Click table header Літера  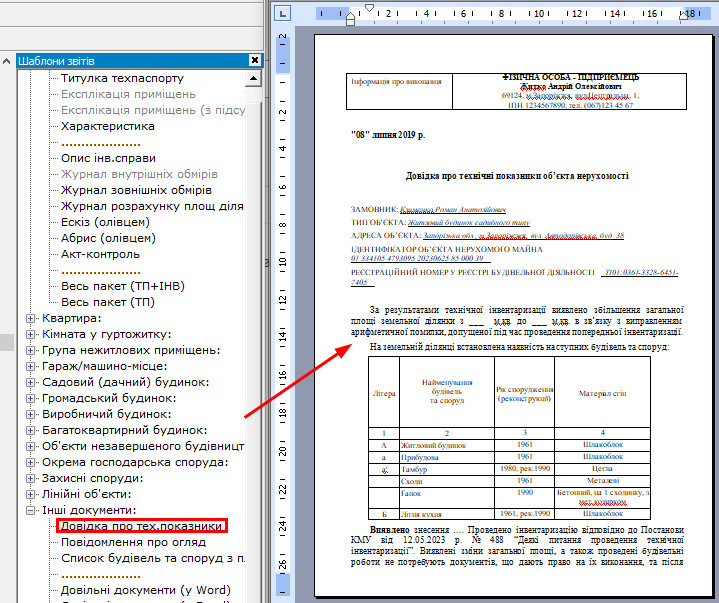tap(384, 393)
